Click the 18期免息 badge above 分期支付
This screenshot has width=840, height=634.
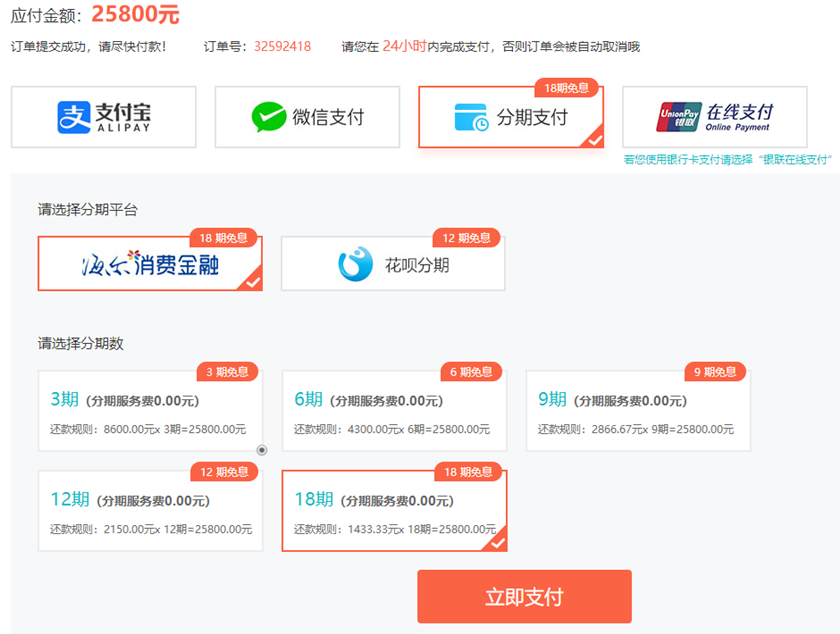point(565,89)
